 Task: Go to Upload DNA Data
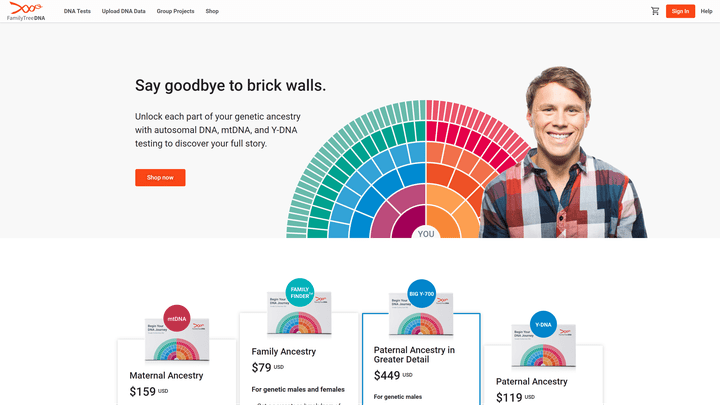click(x=123, y=11)
